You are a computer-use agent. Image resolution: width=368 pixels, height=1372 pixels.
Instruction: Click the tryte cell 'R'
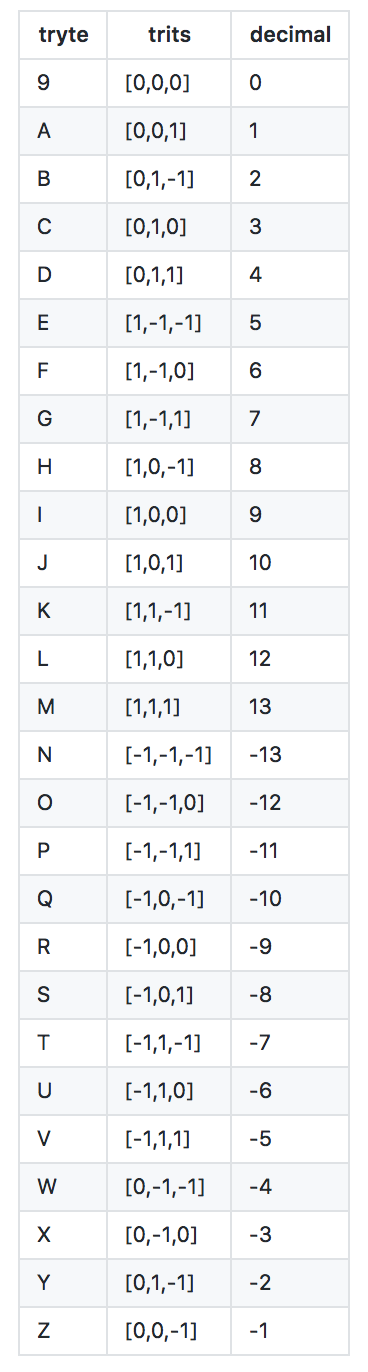click(x=44, y=947)
